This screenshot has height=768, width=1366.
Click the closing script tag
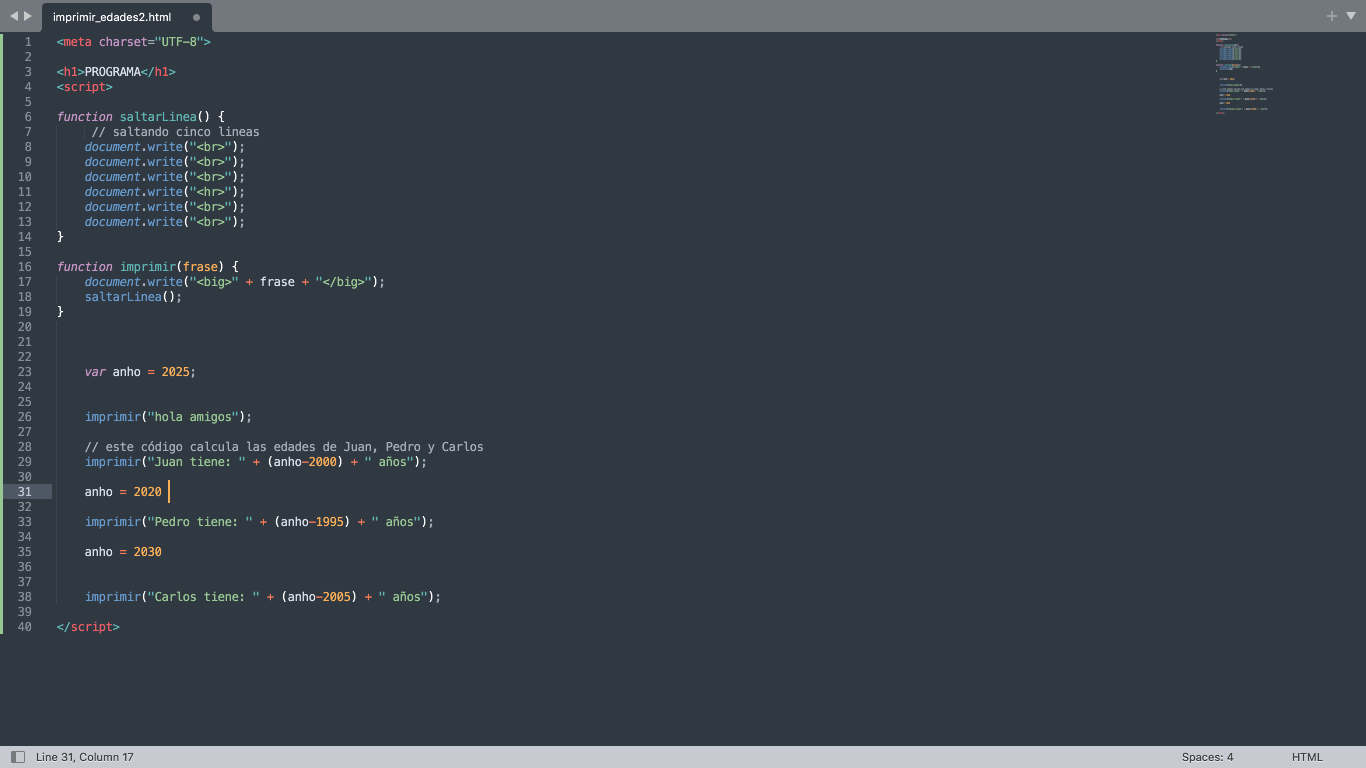(88, 627)
